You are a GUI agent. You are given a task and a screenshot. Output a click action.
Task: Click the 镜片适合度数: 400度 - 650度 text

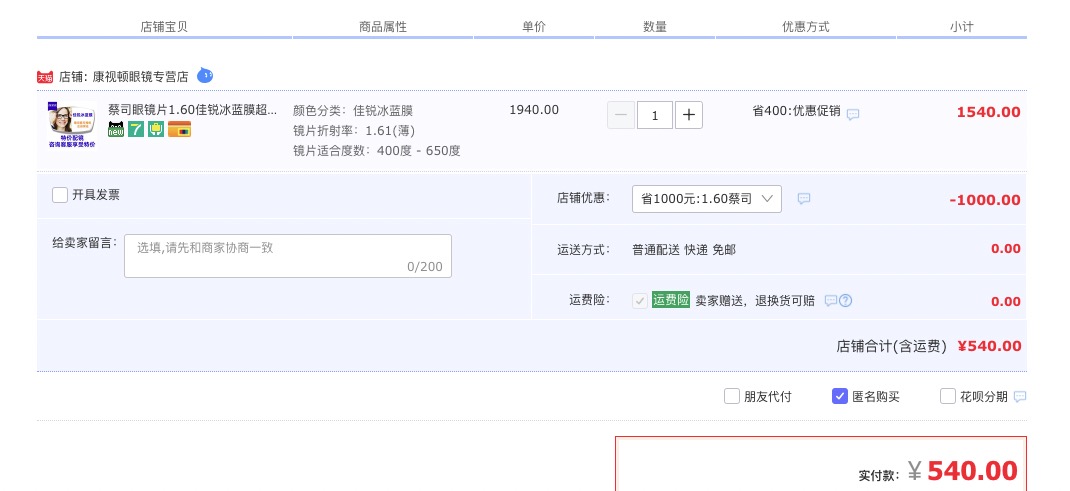[x=377, y=151]
